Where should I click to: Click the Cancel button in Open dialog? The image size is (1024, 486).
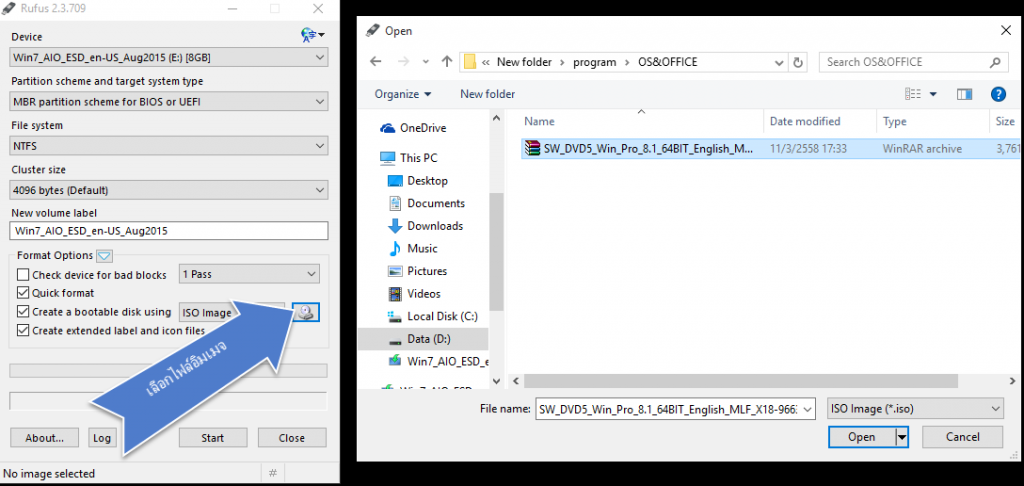(x=962, y=437)
